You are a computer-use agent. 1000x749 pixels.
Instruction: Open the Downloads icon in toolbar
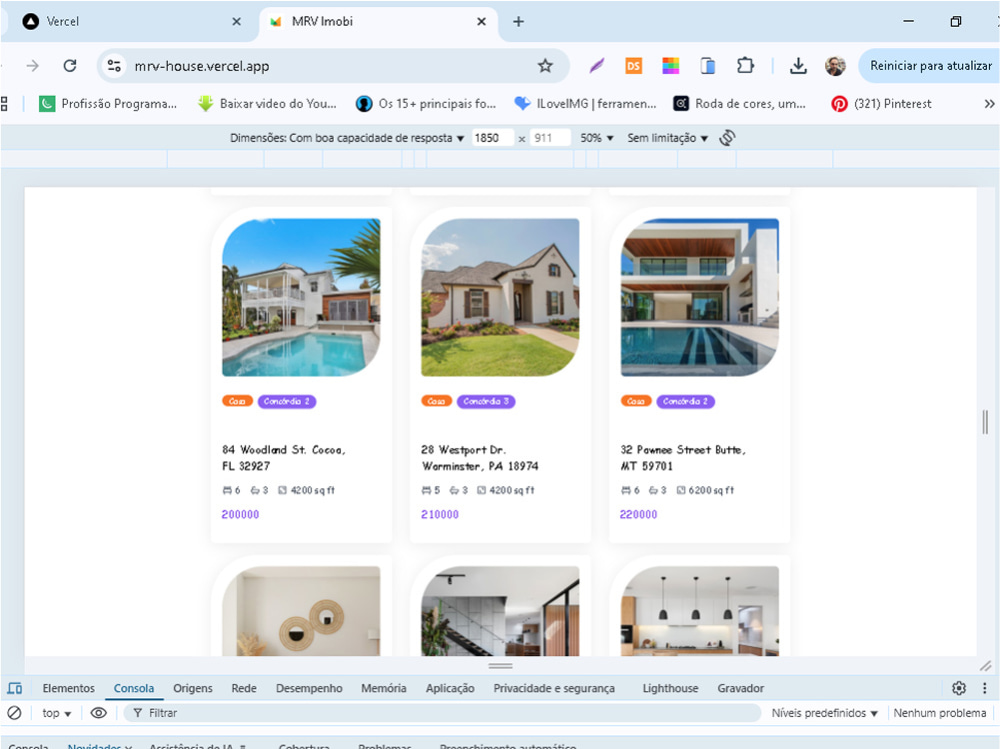[798, 66]
